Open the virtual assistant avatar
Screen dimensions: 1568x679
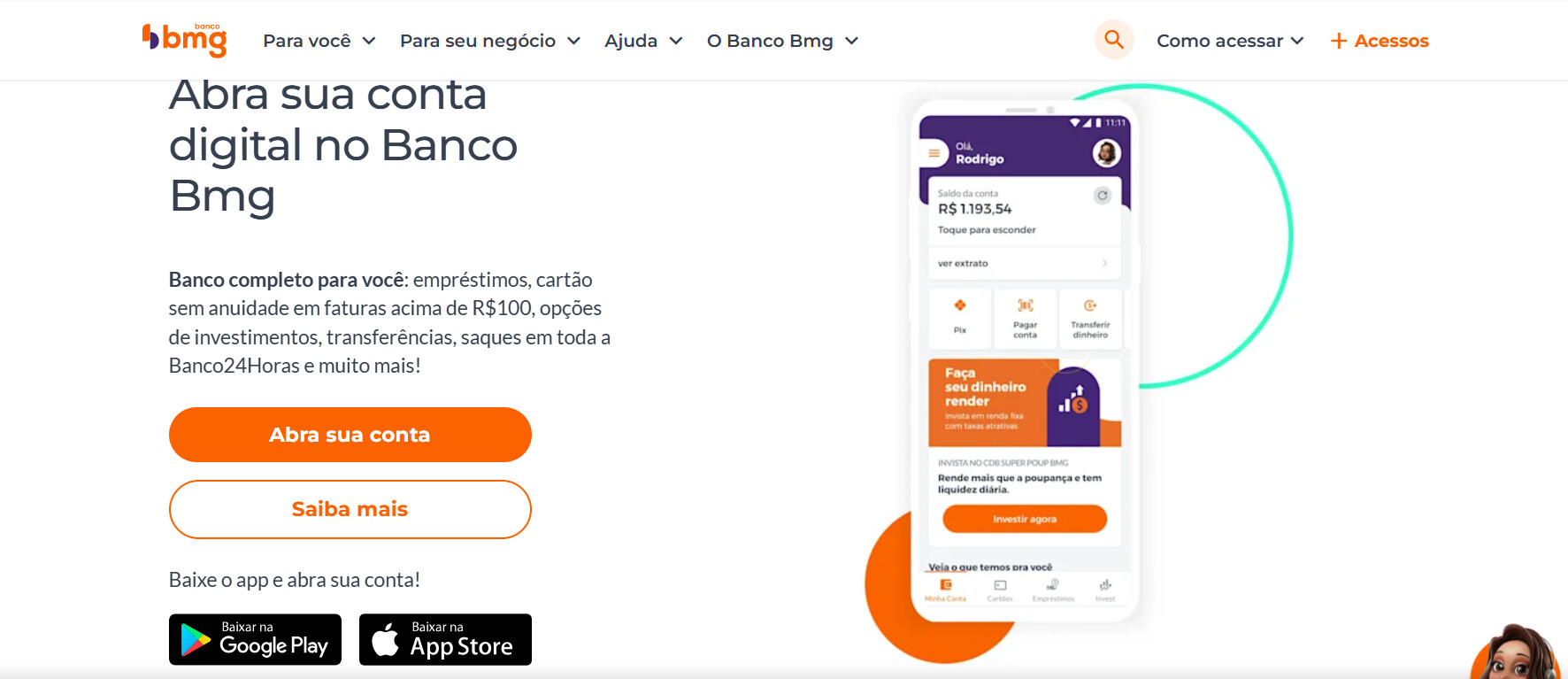1516,656
